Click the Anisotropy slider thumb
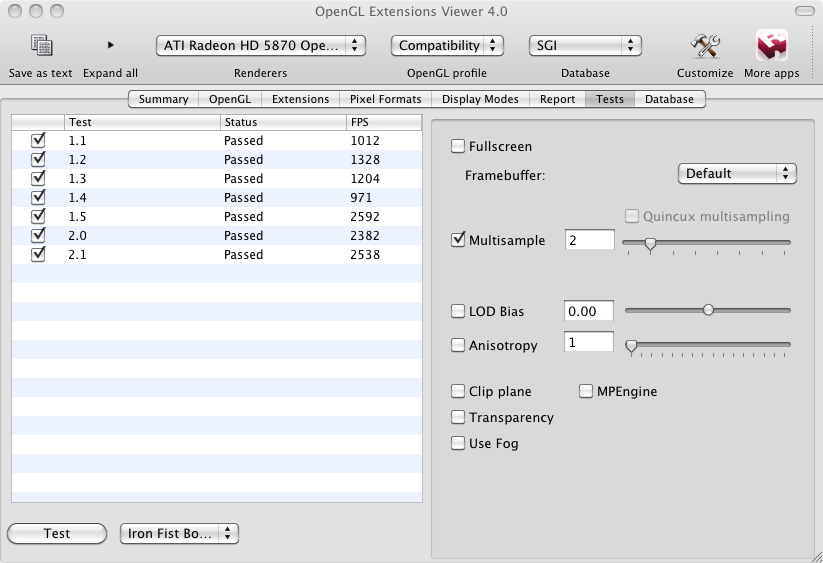This screenshot has height=563, width=823. [631, 346]
